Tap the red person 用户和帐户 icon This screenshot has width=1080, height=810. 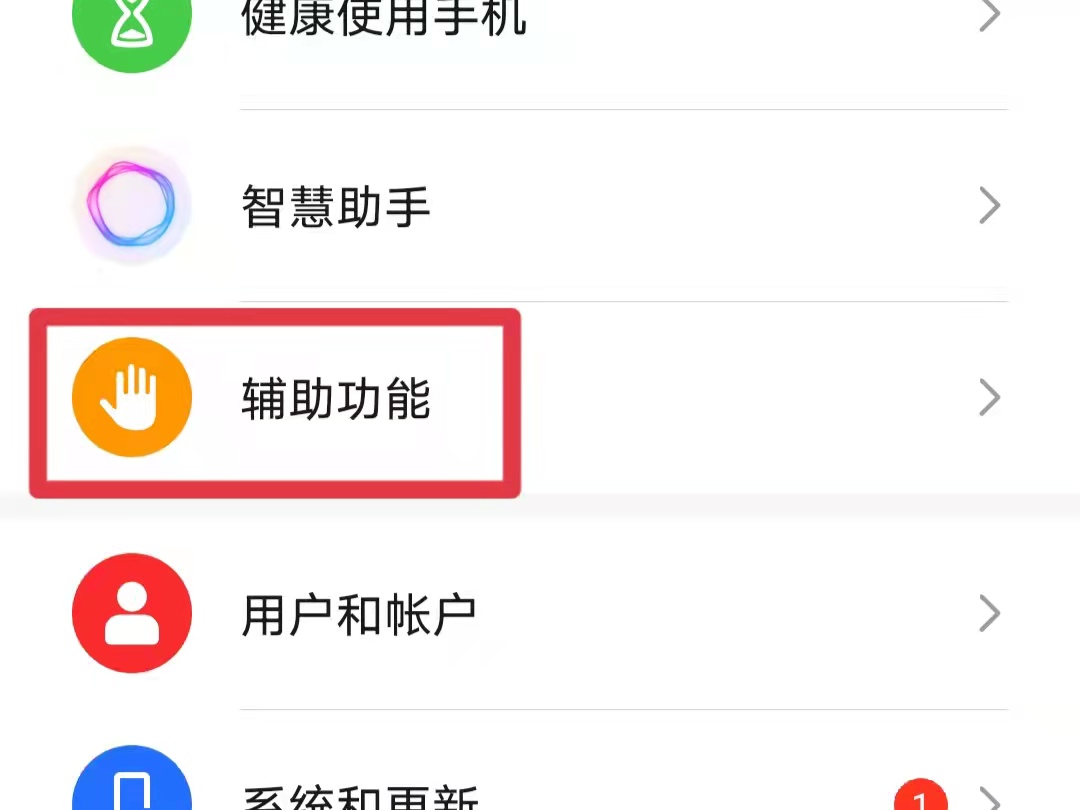click(x=132, y=613)
